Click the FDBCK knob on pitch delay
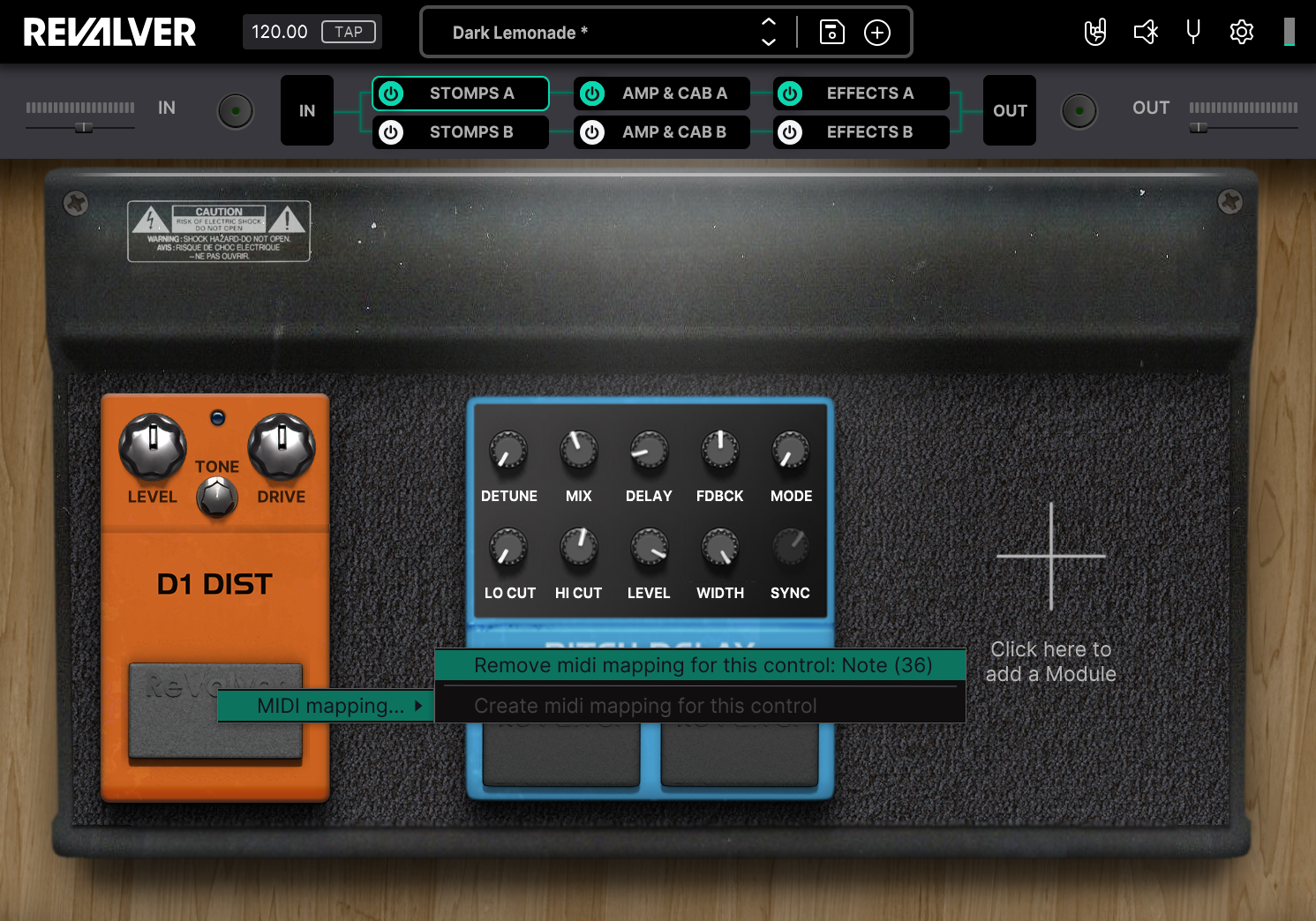Viewport: 1316px width, 921px height. 720,451
